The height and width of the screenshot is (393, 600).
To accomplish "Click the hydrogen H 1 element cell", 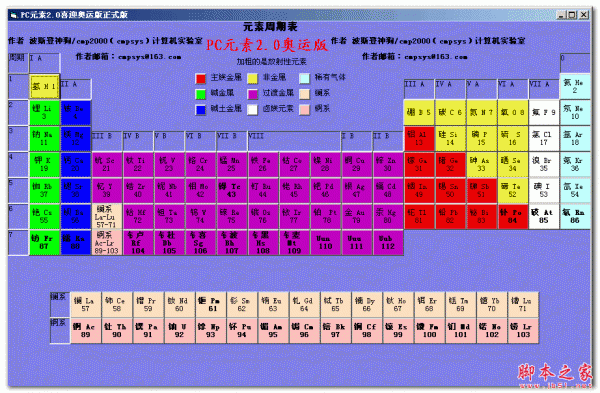I will coord(44,86).
